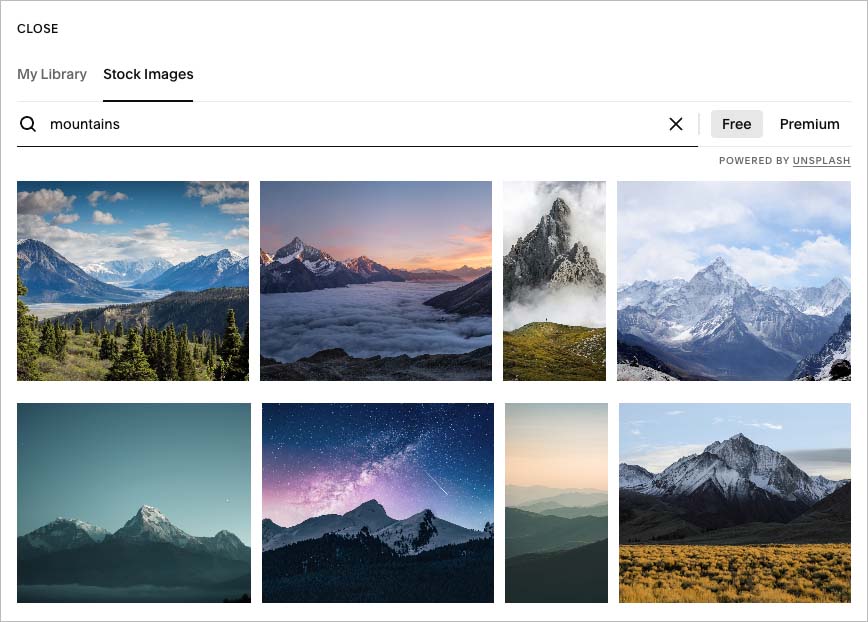Select the Milky Way night sky image

pos(377,503)
